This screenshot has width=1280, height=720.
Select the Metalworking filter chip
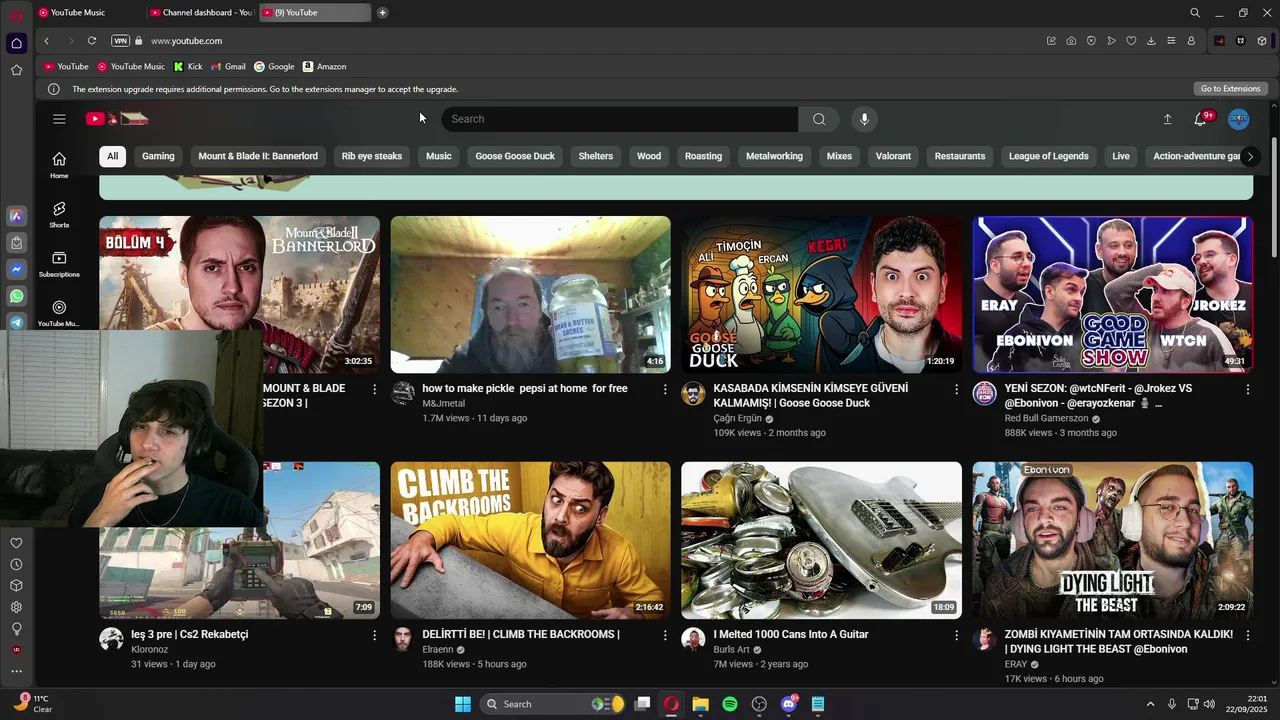click(x=774, y=156)
